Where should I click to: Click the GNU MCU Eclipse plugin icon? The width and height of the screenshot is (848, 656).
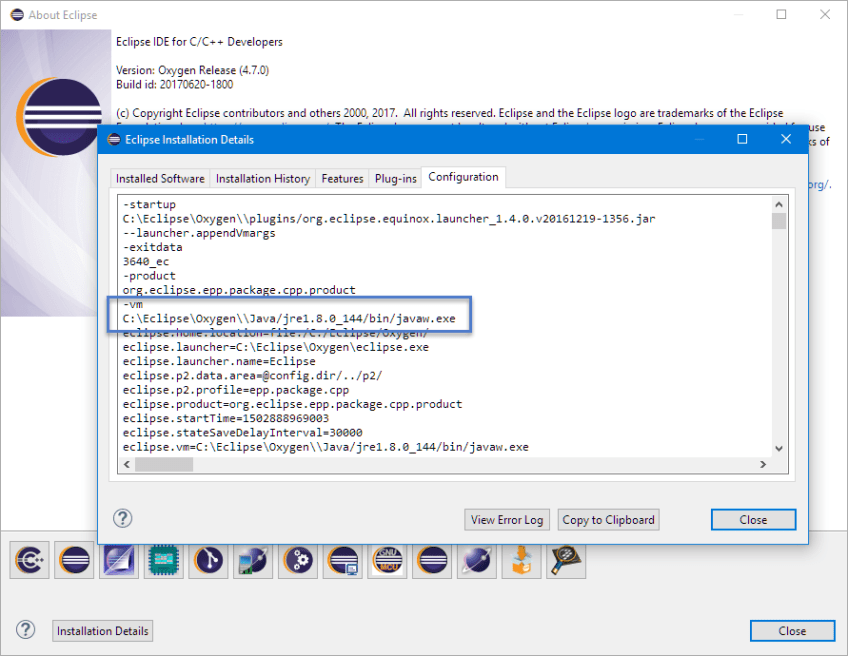coord(387,560)
